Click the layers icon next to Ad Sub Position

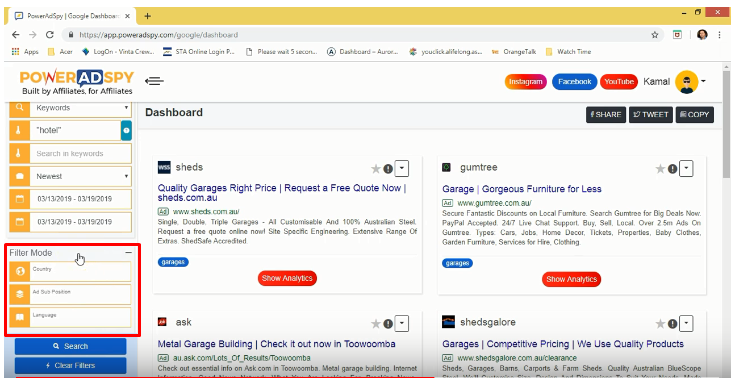click(x=19, y=294)
